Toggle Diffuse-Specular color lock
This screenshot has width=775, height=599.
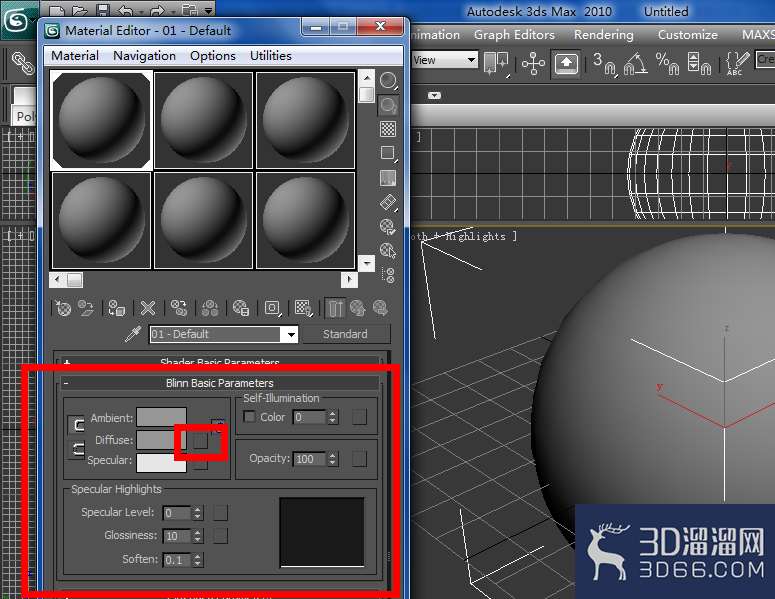click(76, 450)
